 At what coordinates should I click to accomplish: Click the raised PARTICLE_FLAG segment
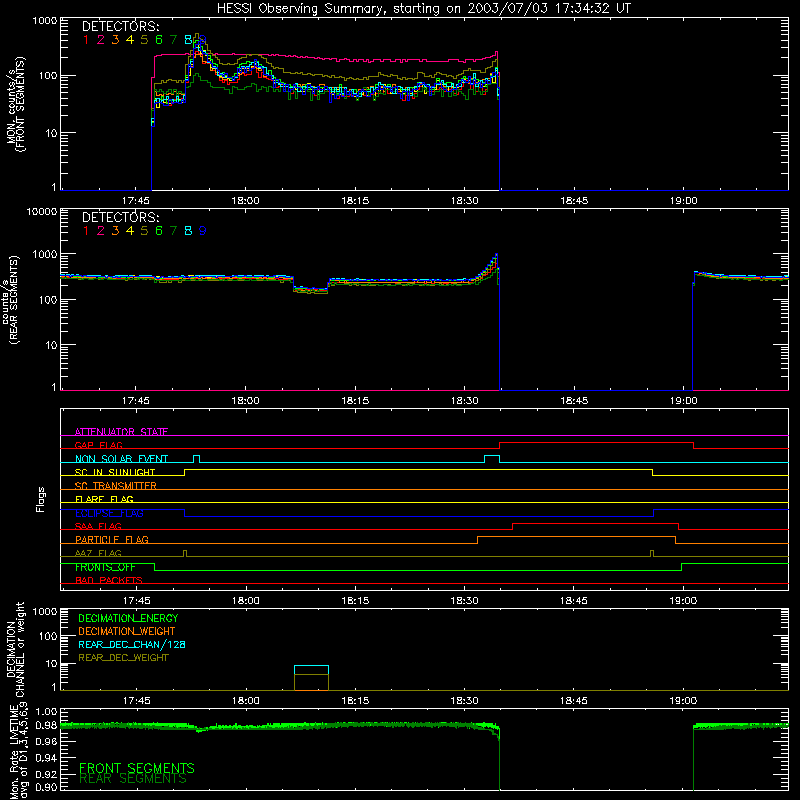577,537
